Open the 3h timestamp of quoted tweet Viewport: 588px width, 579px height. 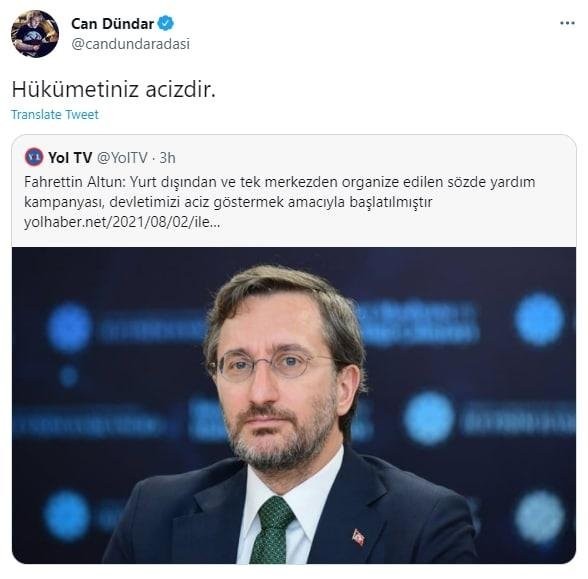click(167, 158)
